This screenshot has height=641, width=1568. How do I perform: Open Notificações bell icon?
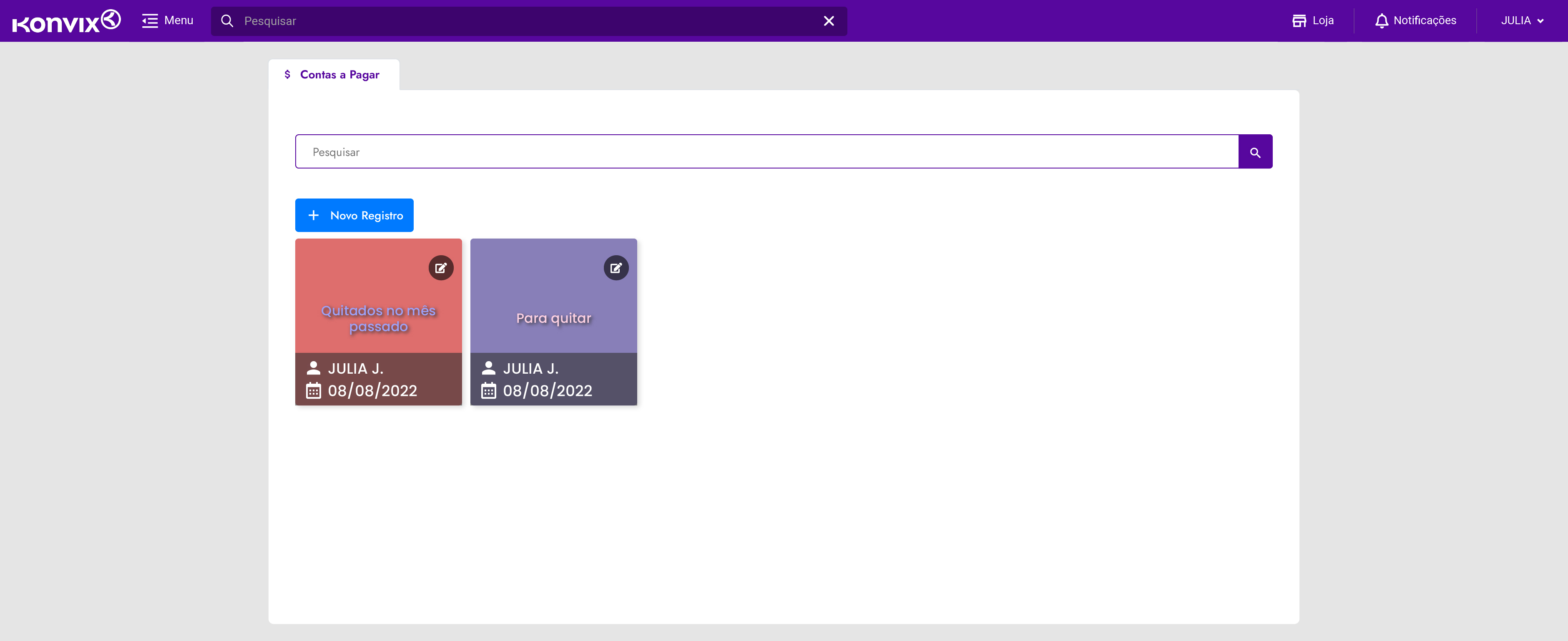(x=1381, y=21)
